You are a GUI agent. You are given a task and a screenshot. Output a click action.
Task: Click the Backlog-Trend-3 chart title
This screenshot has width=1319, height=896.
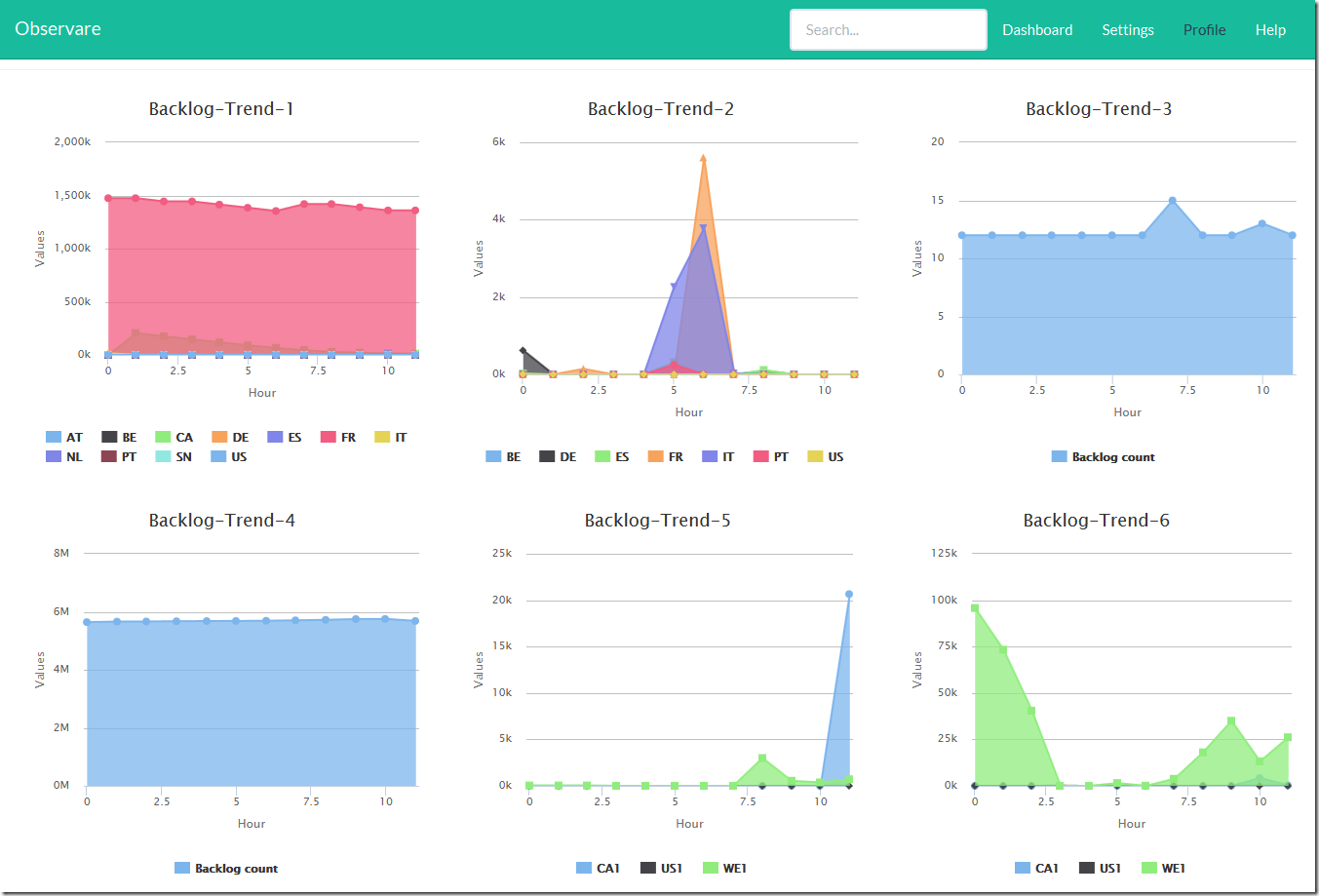[1099, 109]
